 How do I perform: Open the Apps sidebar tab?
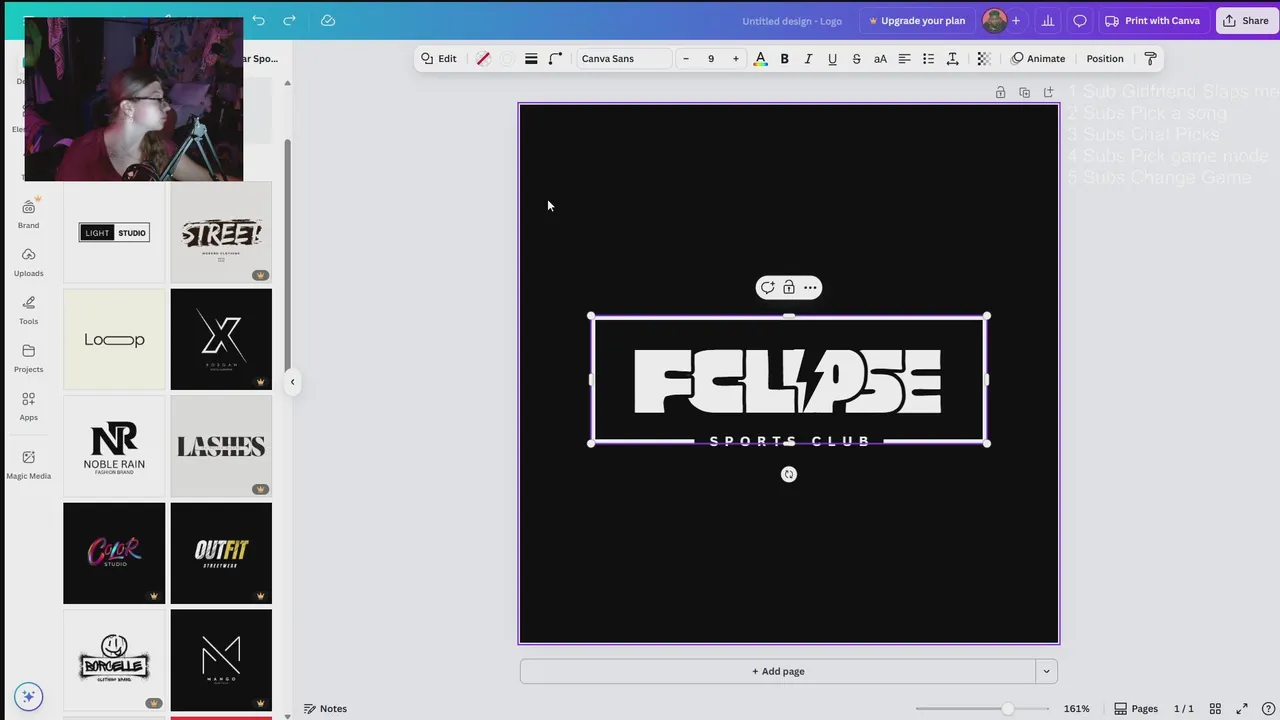pos(28,406)
